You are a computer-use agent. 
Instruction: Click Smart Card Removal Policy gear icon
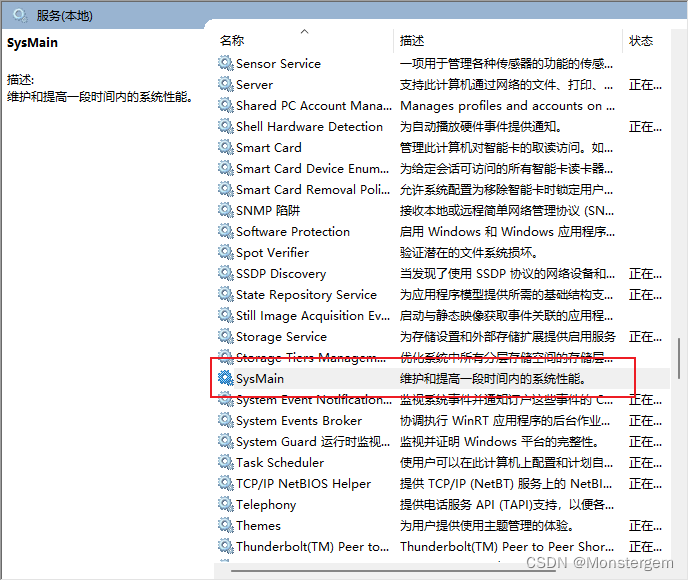point(225,189)
